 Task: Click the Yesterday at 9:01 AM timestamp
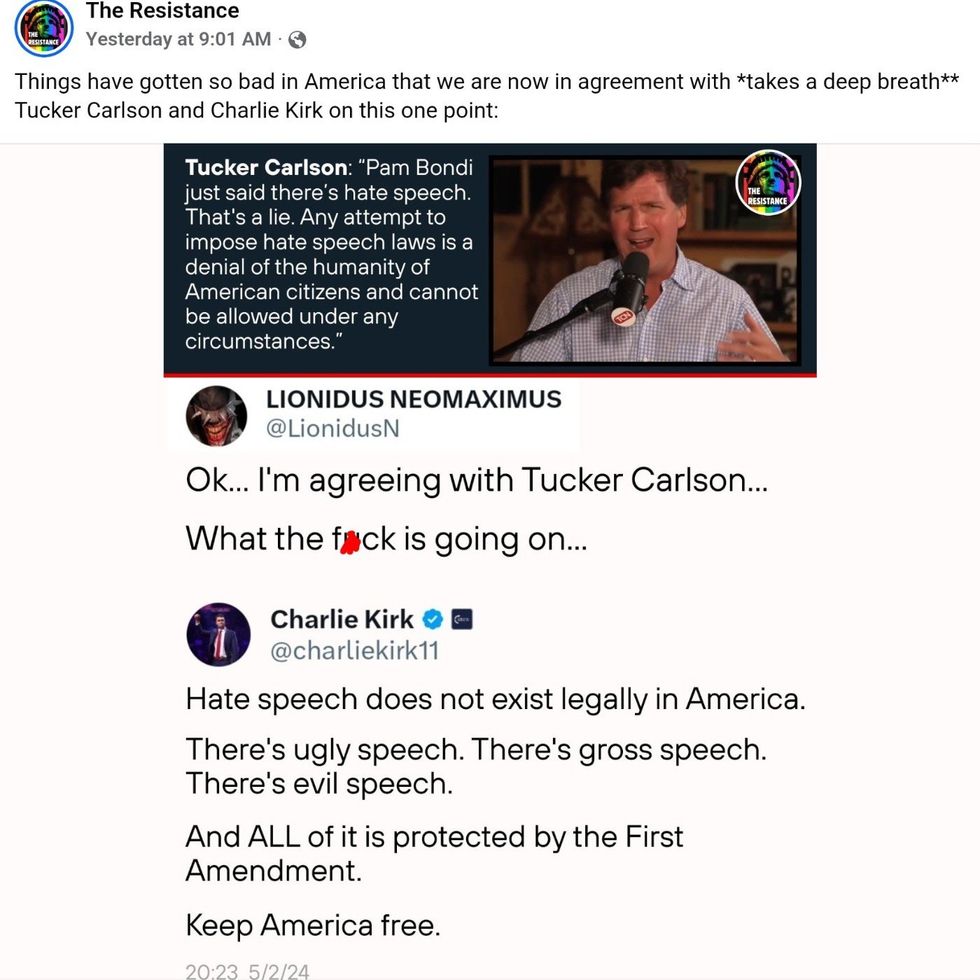[x=178, y=39]
